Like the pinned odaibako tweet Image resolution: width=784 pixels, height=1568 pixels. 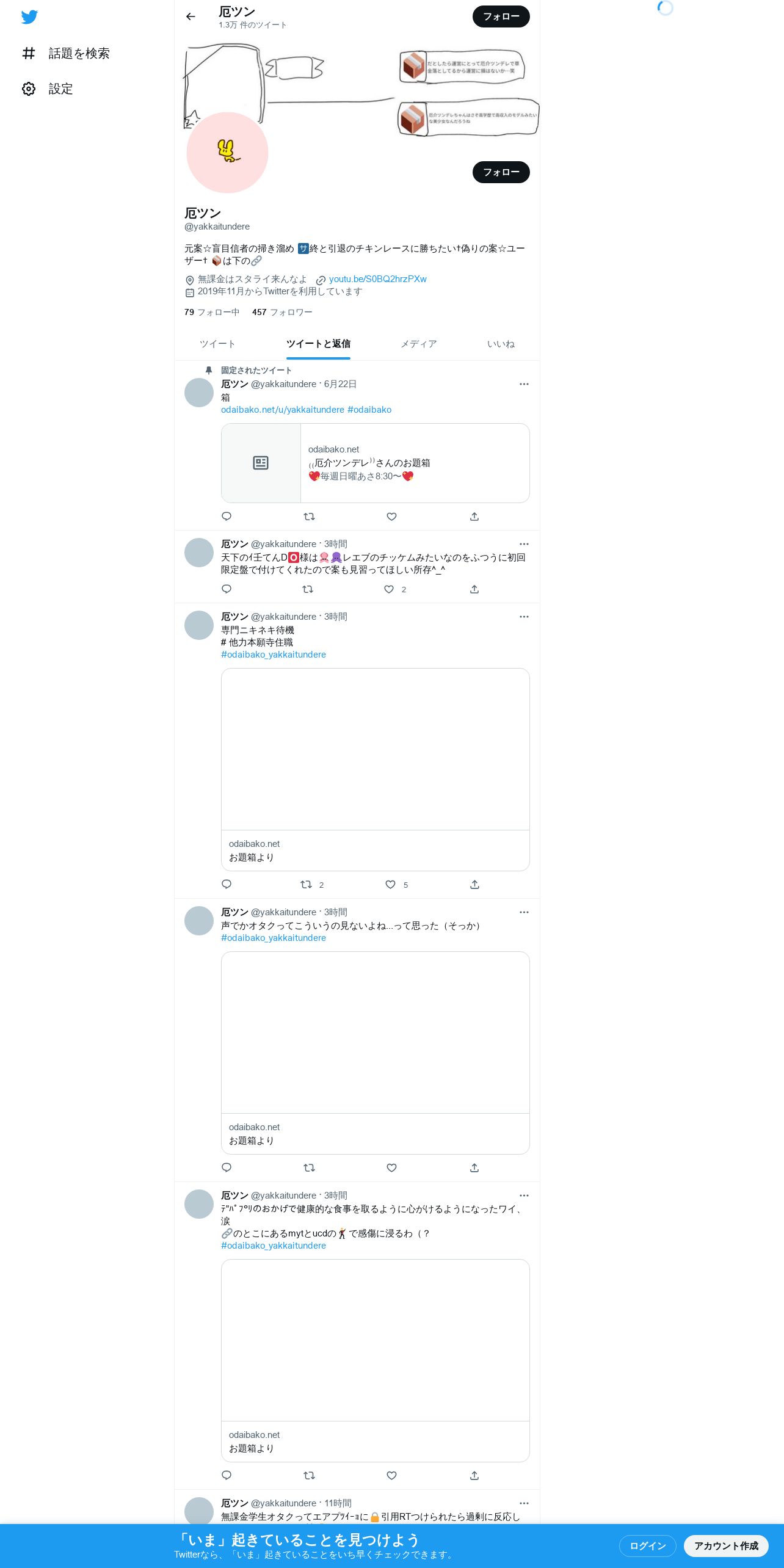[392, 517]
